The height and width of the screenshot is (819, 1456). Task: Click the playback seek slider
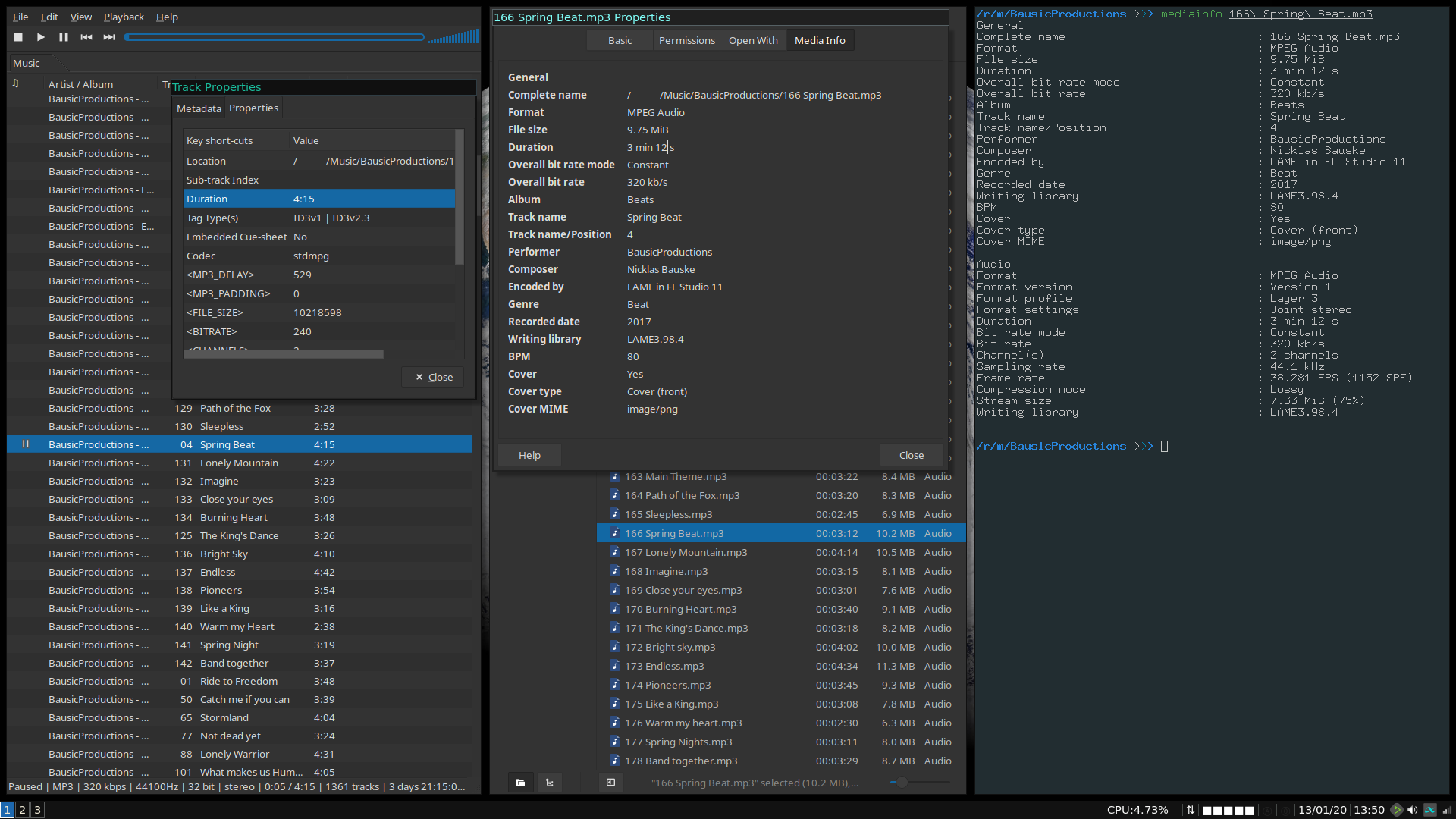[x=275, y=36]
